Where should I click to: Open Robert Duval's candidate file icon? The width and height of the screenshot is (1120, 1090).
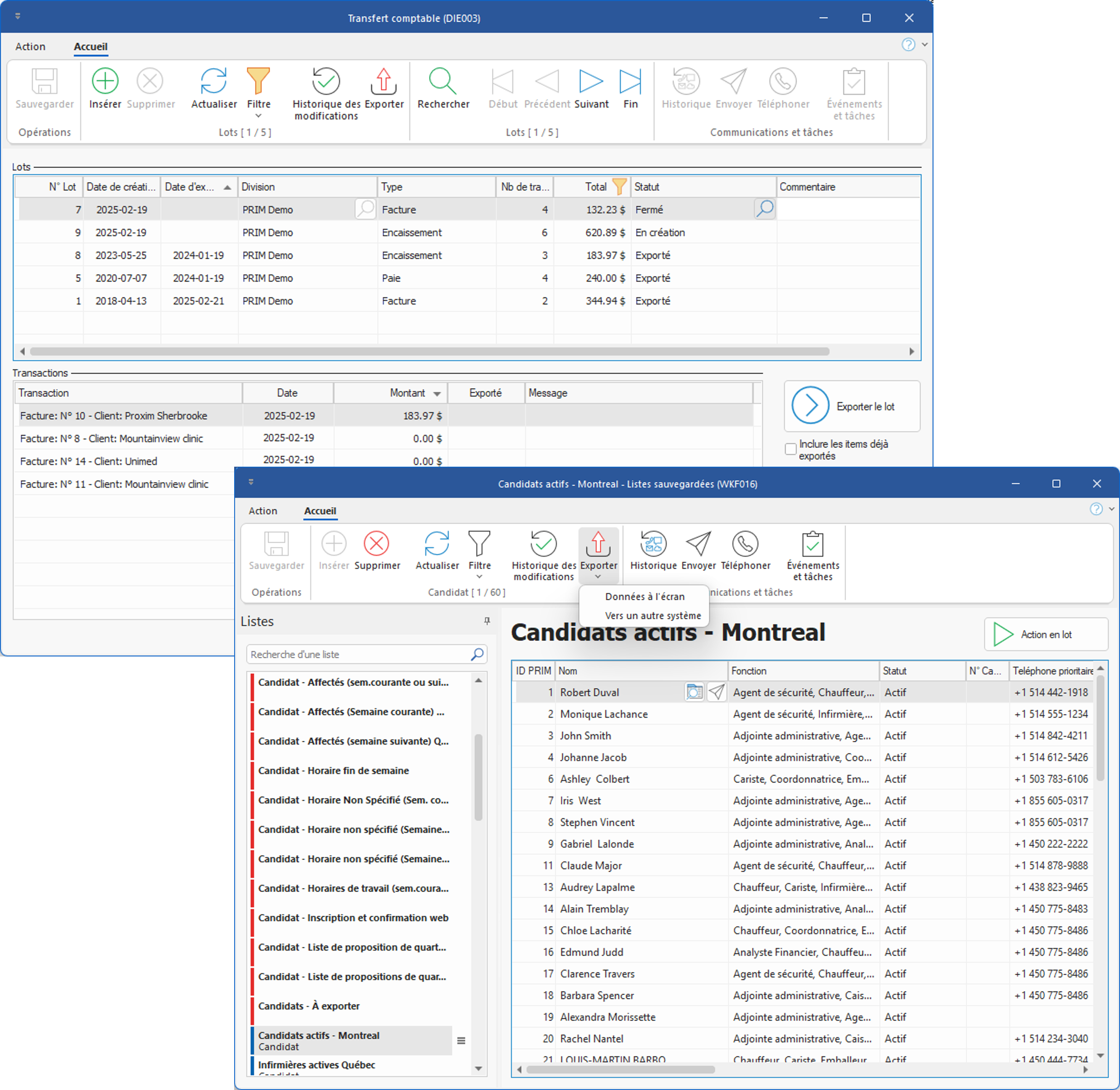pyautogui.click(x=694, y=692)
